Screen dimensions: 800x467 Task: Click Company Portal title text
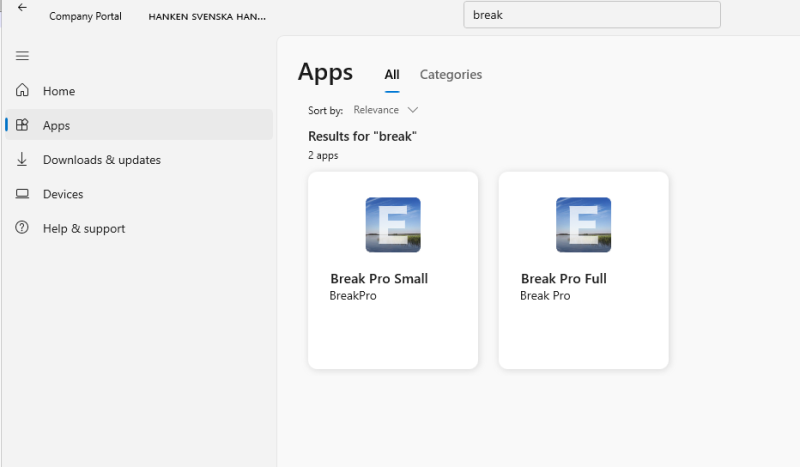85,16
